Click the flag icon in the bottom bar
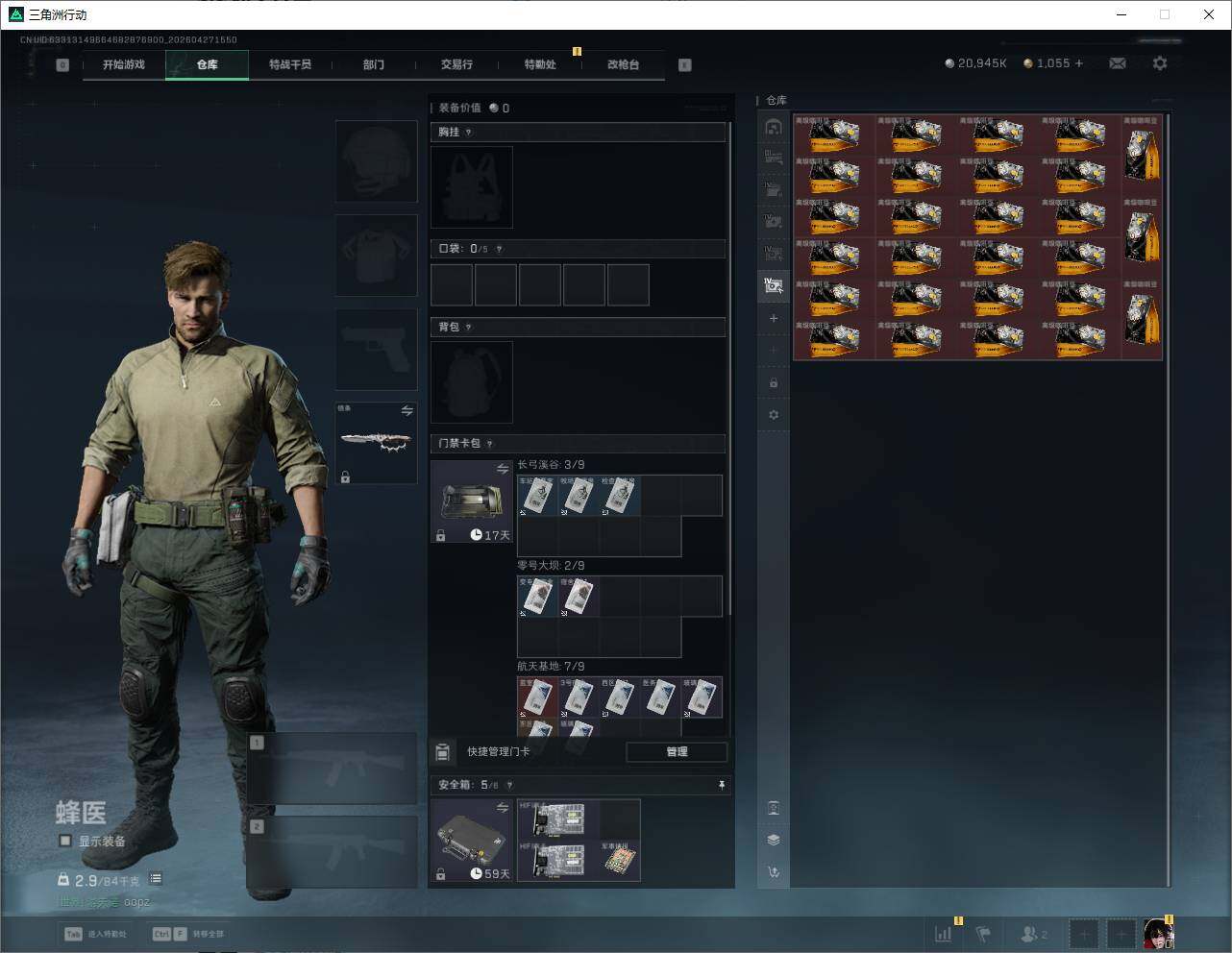 click(x=983, y=934)
